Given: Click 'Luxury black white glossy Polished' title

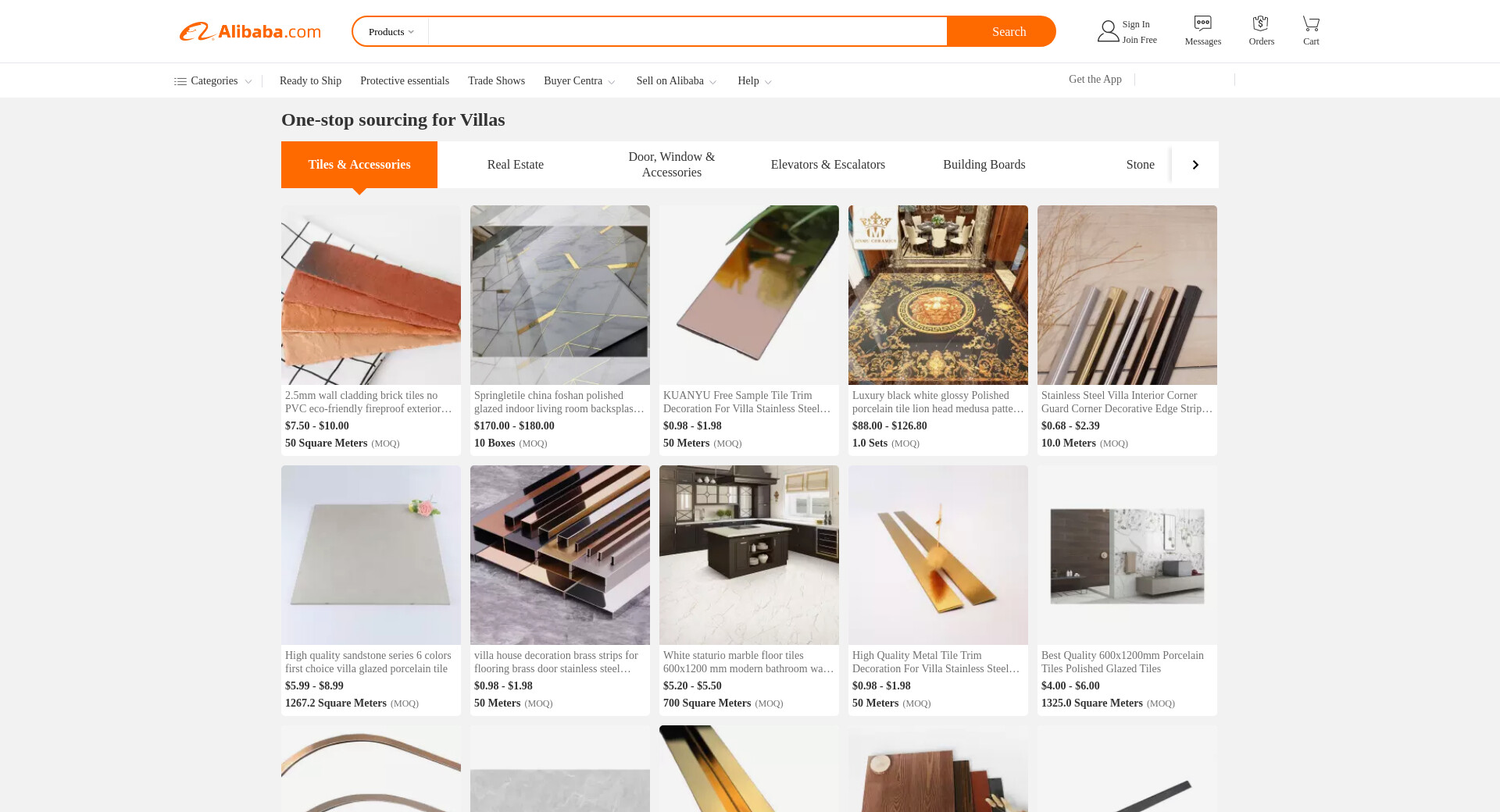Looking at the screenshot, I should tap(938, 402).
